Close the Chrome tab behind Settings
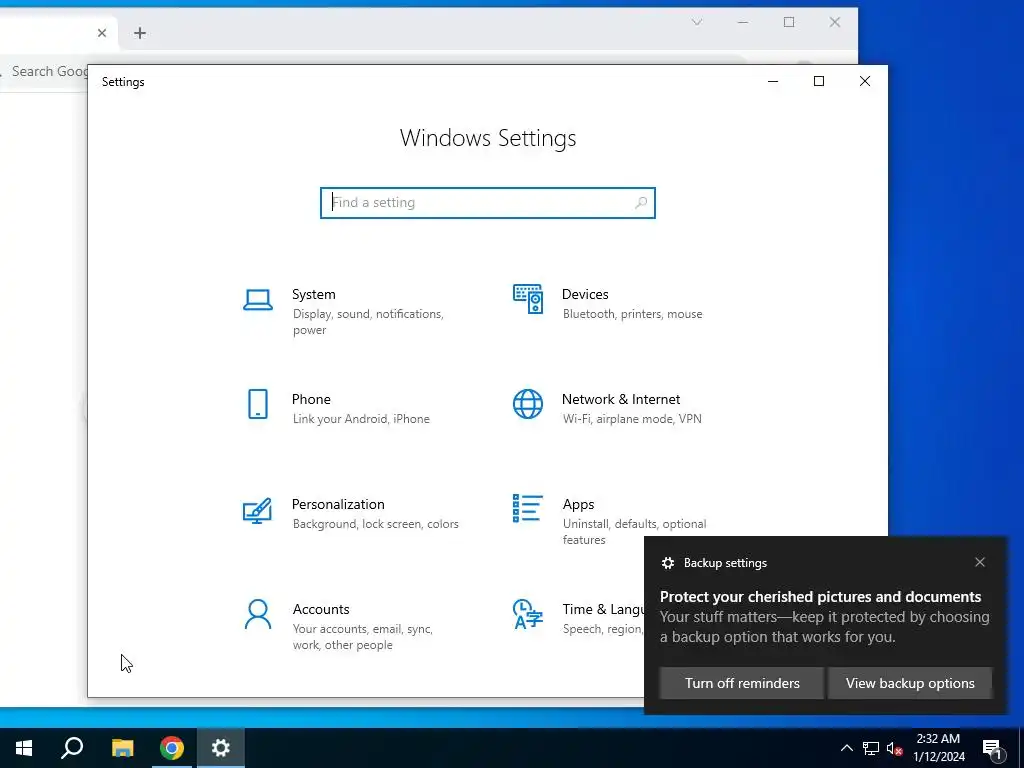This screenshot has width=1024, height=768. coord(102,33)
